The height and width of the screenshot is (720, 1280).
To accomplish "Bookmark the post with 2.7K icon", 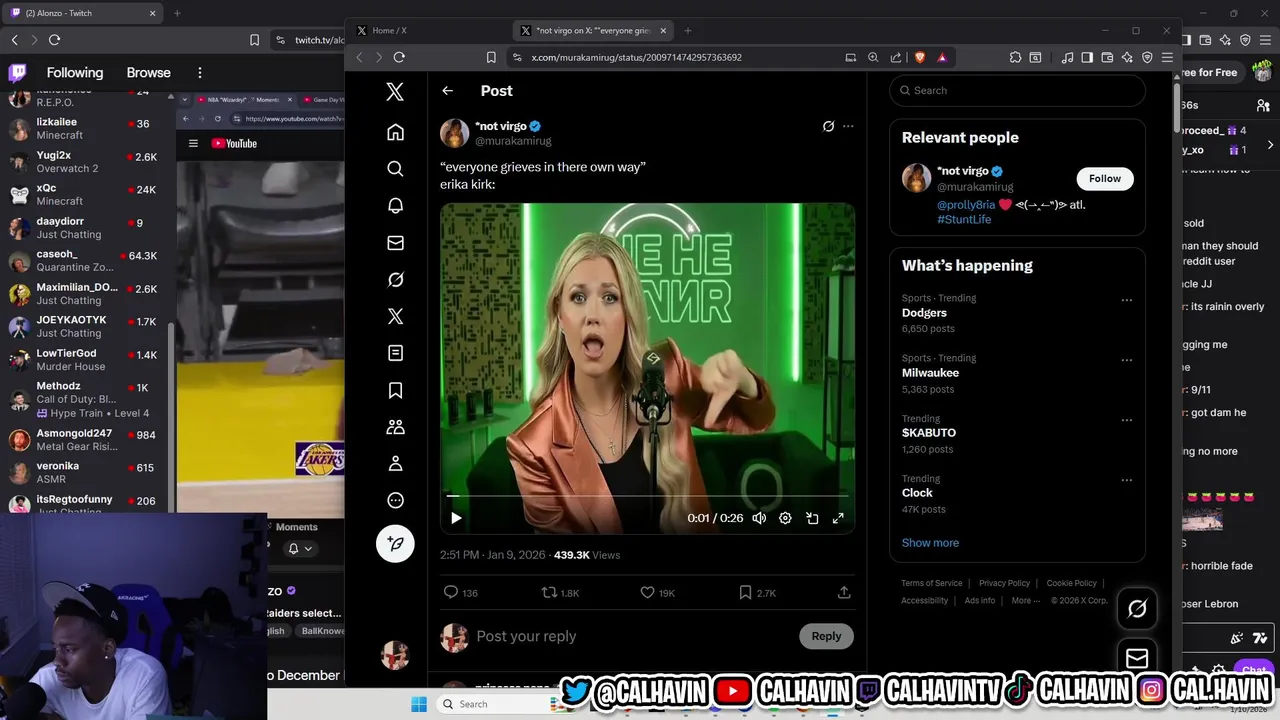I will pos(757,592).
